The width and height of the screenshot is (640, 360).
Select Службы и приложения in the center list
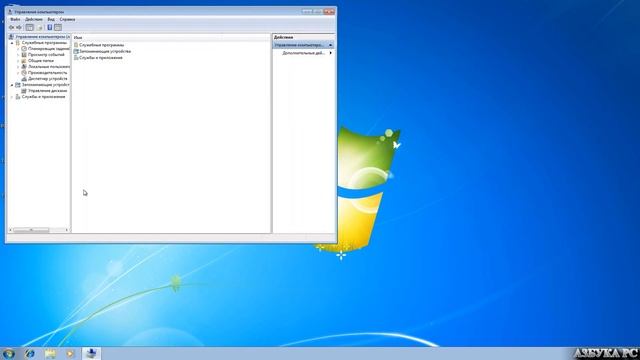tap(100, 58)
